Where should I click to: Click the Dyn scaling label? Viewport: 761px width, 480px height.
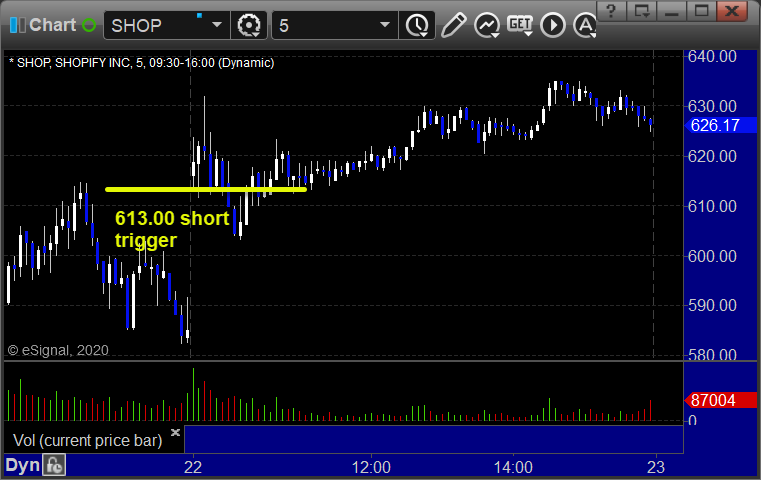pyautogui.click(x=23, y=465)
